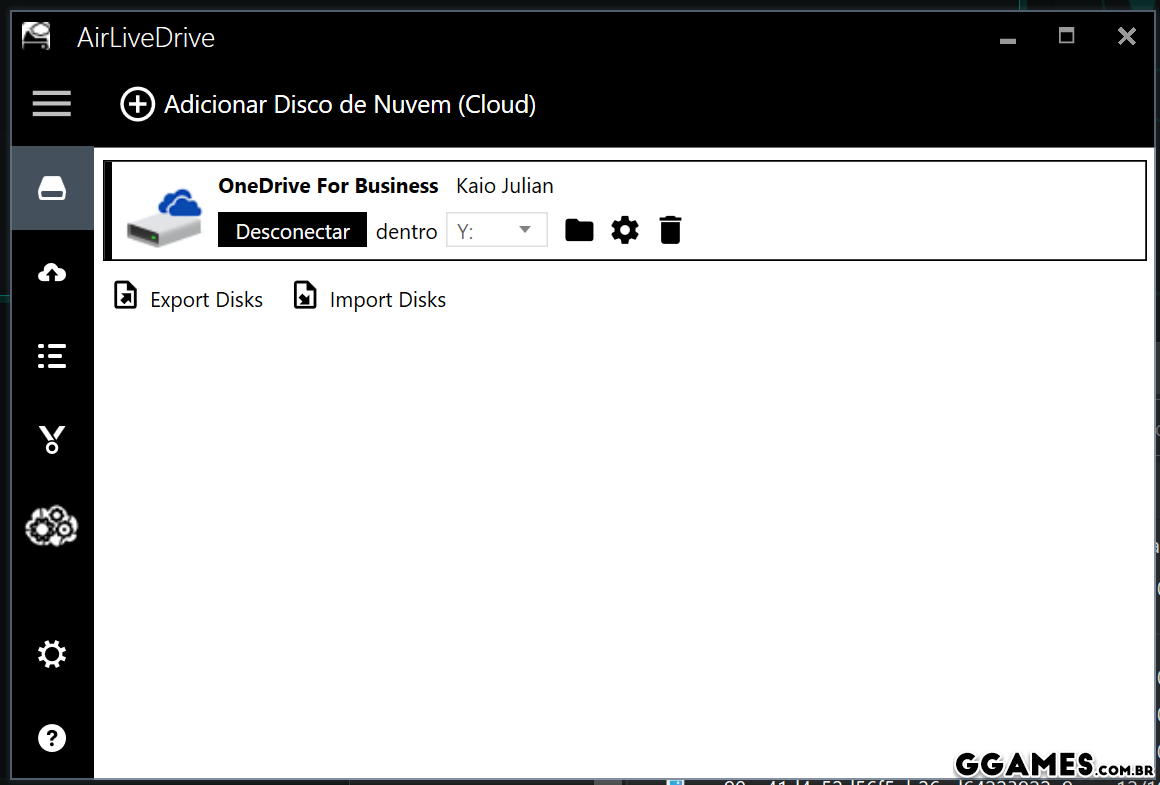The image size is (1160, 785).
Task: Click the medal sidebar icon
Action: tap(52, 440)
